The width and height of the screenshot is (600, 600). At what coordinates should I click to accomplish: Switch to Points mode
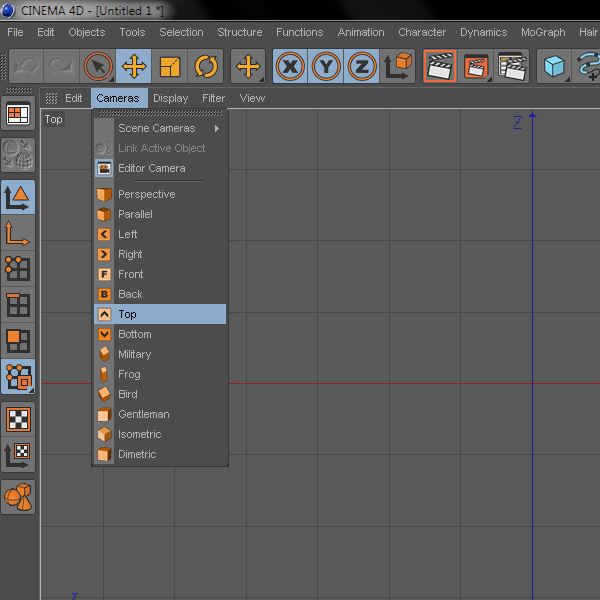coord(18,269)
